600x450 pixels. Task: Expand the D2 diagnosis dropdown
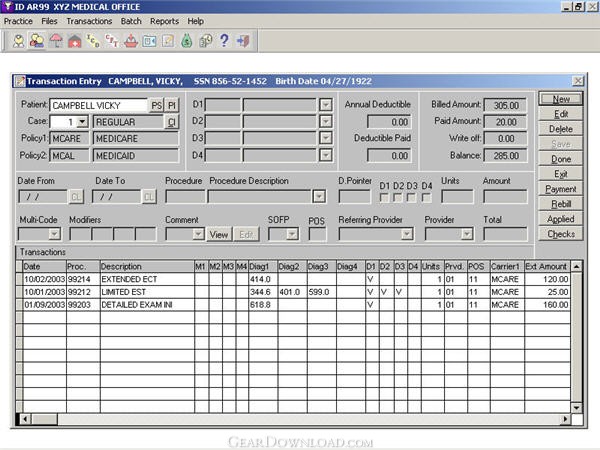click(x=326, y=121)
